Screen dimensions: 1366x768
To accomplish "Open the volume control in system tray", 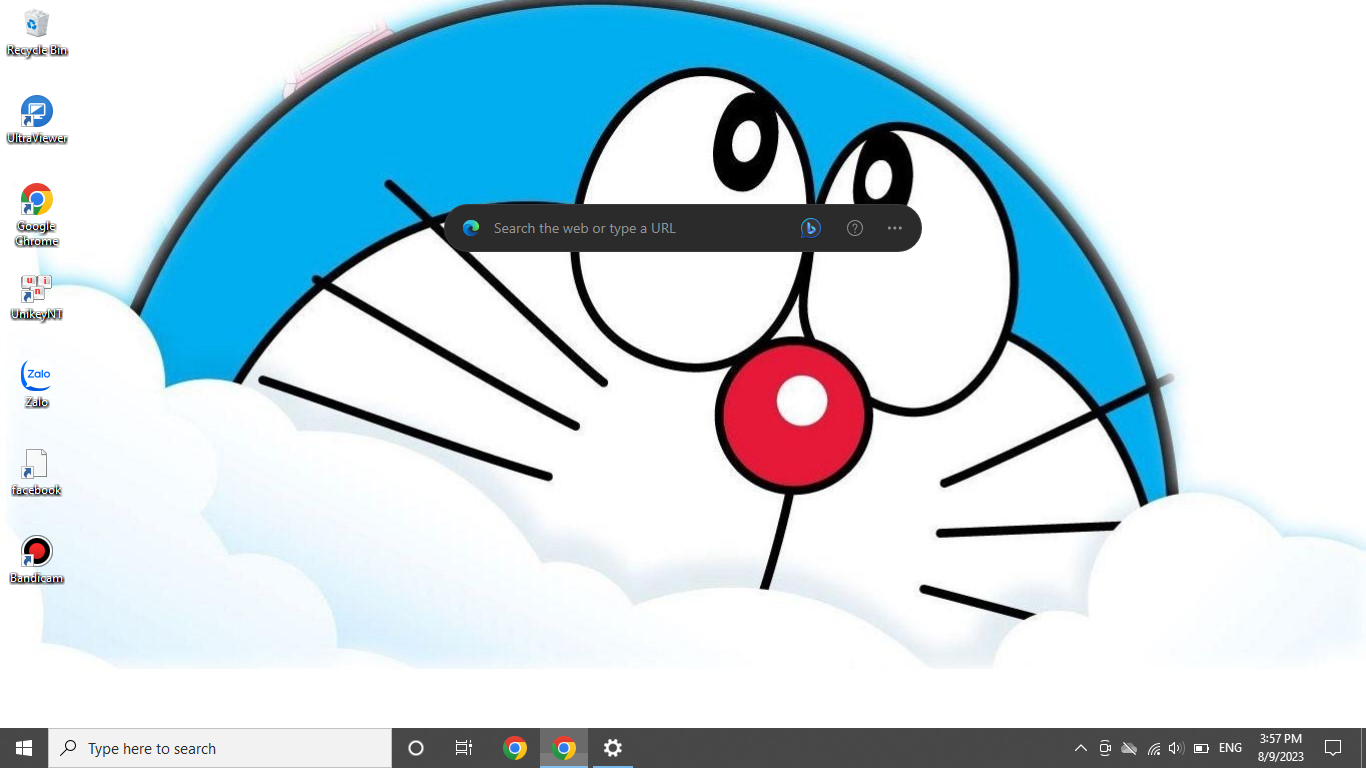I will pos(1176,748).
